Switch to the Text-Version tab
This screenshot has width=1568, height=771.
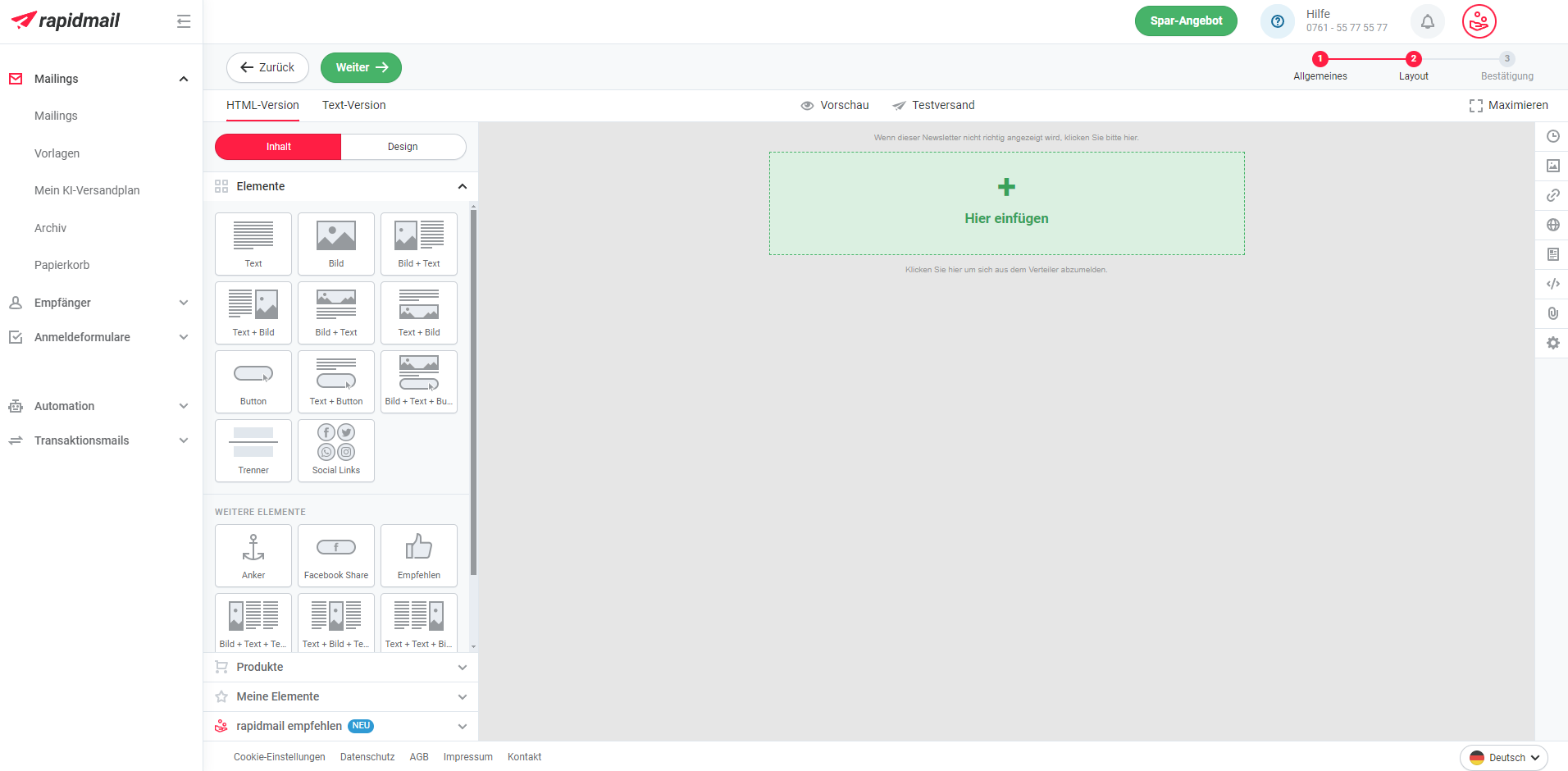coord(354,105)
